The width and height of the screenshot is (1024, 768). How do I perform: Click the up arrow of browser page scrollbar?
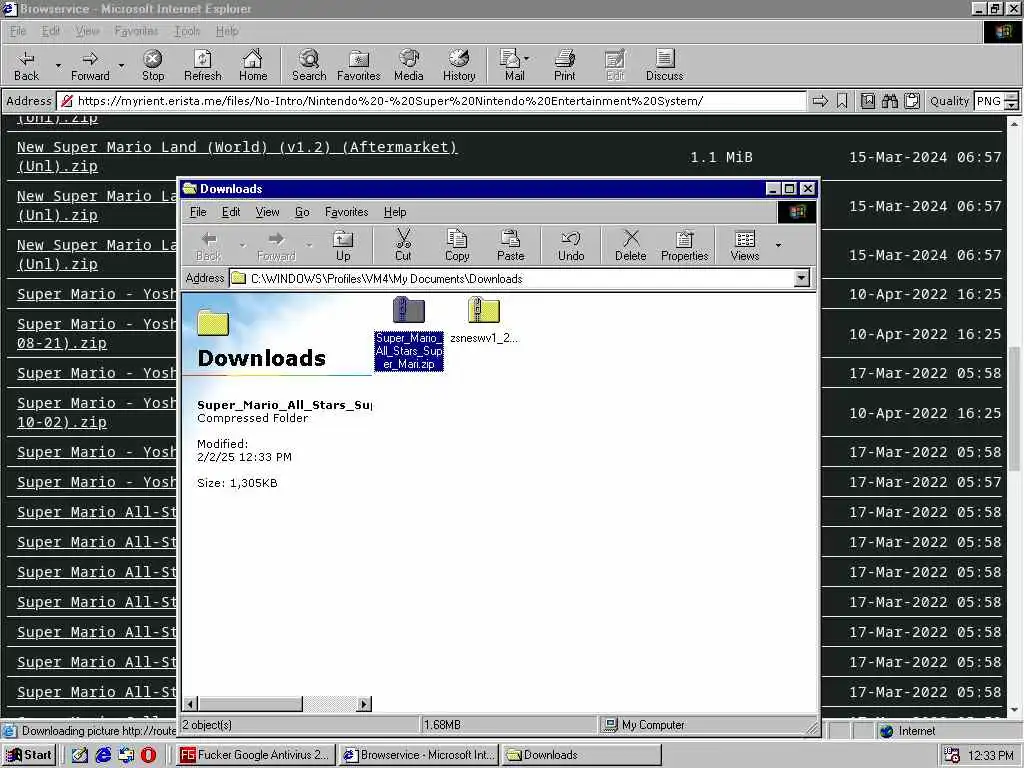tap(1014, 123)
